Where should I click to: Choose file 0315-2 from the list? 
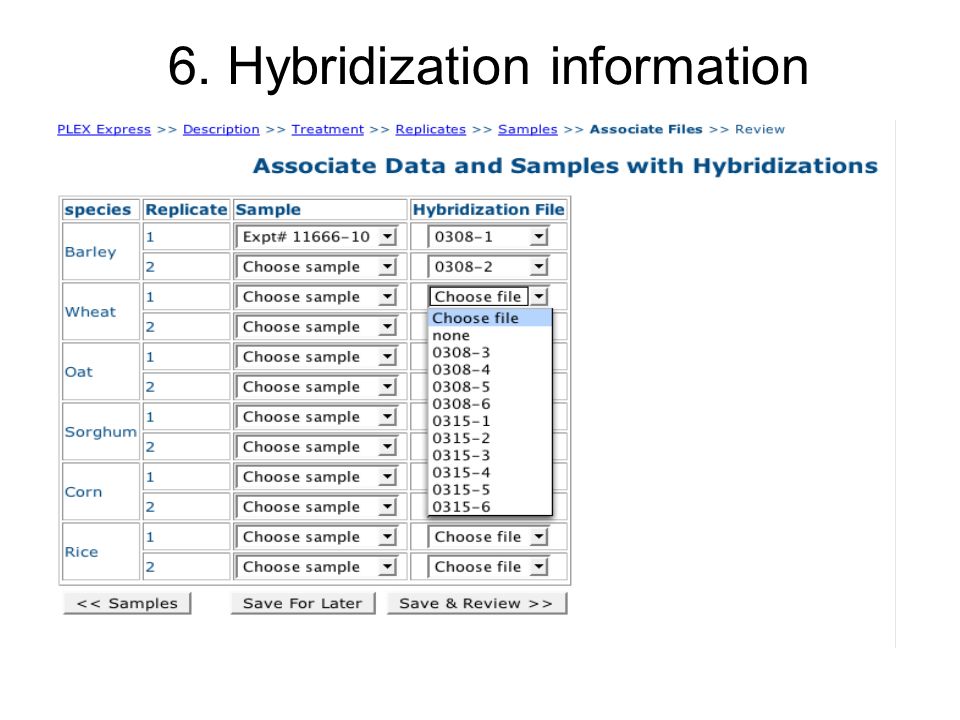click(x=490, y=438)
